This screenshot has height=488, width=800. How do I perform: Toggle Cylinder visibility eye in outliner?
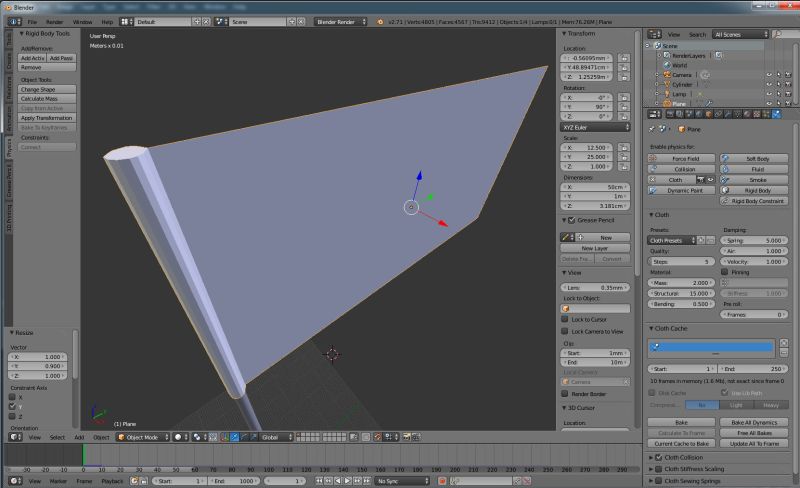769,85
